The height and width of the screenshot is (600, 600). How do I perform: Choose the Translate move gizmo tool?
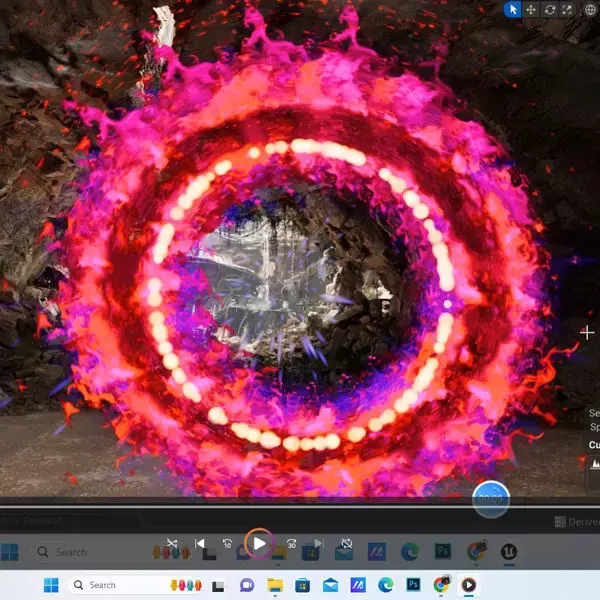point(531,10)
